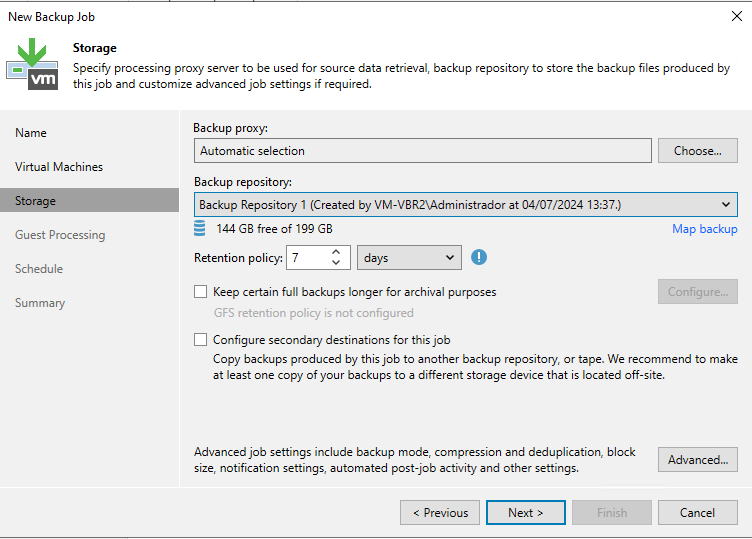Tick Configure secondary destinations for this job
This screenshot has width=752, height=539.
(200, 340)
